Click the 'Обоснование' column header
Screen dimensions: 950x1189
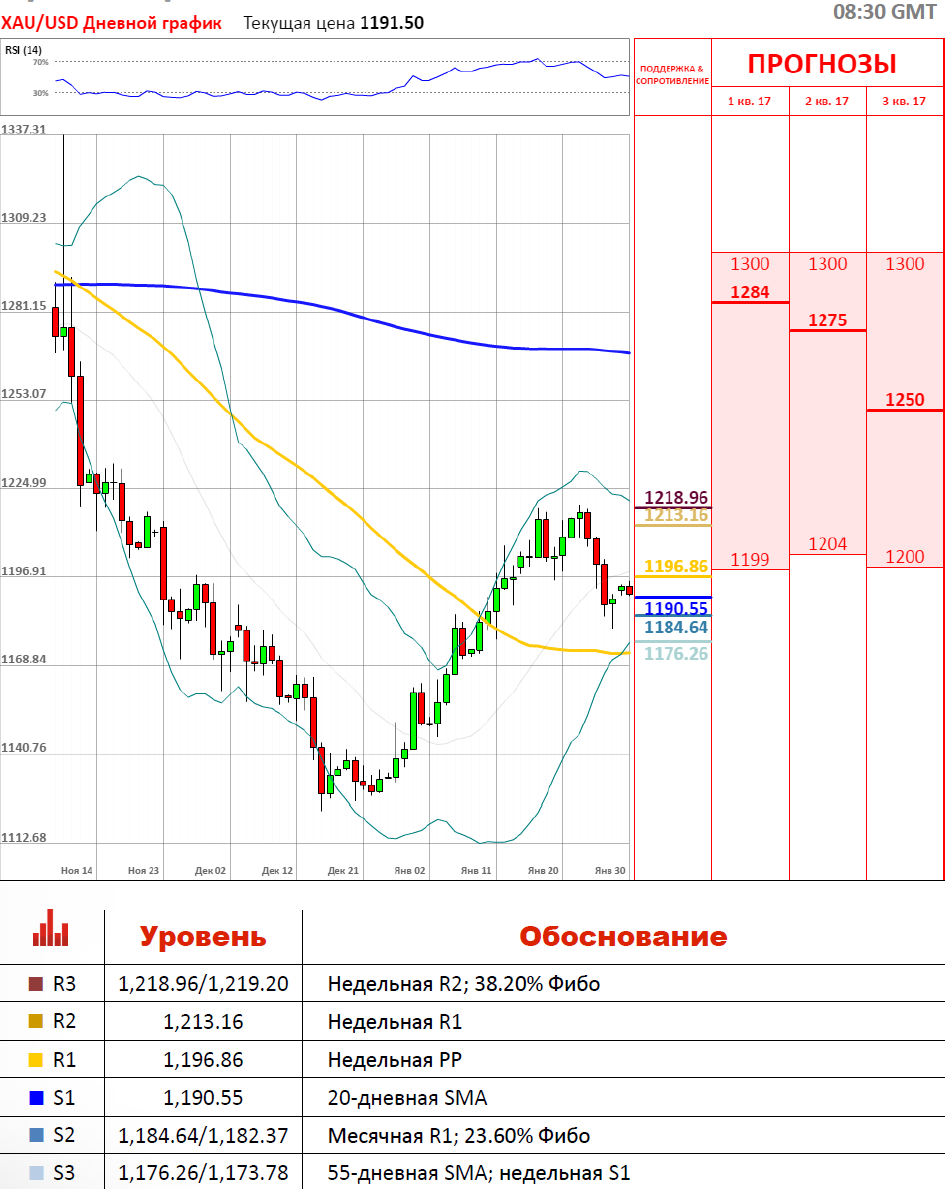click(x=622, y=937)
